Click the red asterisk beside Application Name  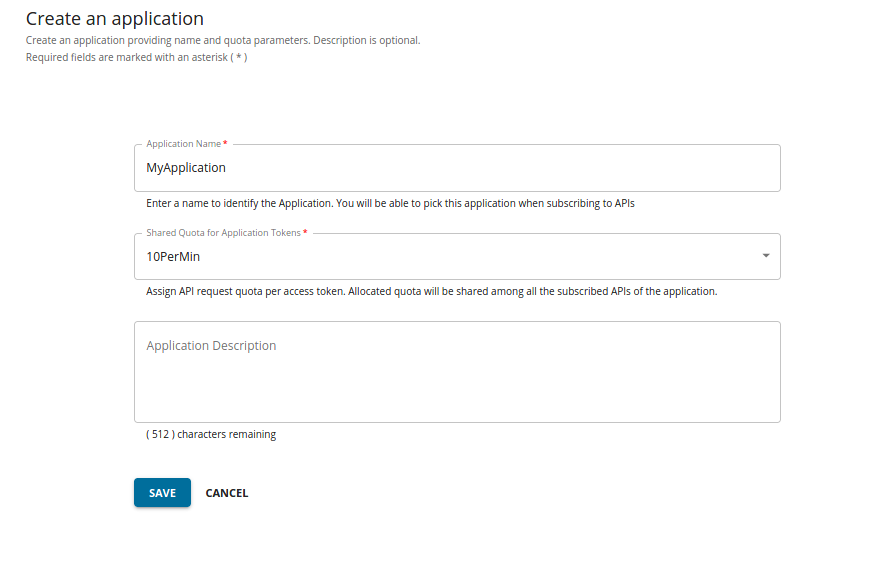coord(225,144)
